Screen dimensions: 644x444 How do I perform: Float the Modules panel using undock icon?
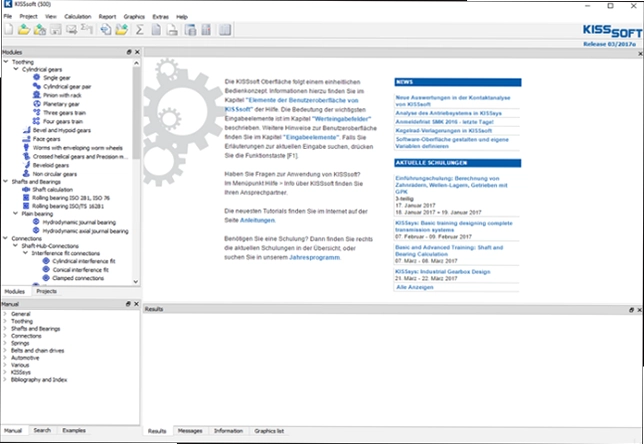point(129,52)
